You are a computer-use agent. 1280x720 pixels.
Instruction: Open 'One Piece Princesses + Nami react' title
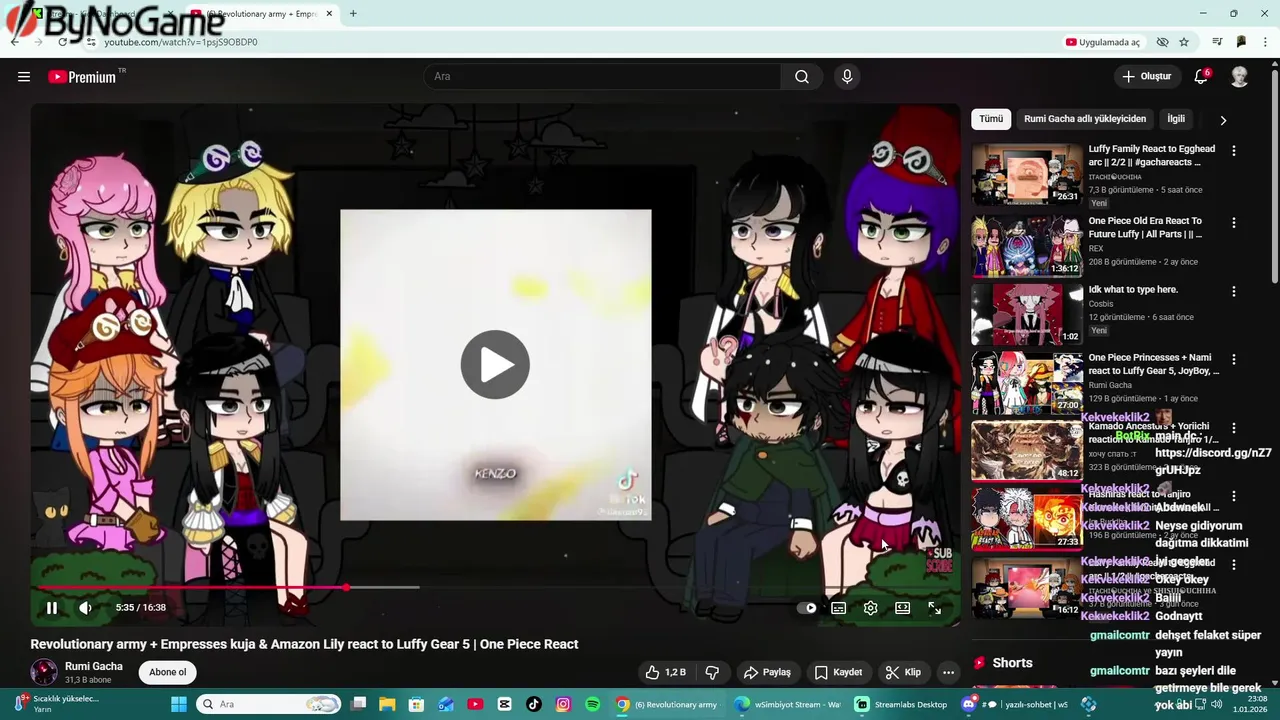click(x=1153, y=364)
